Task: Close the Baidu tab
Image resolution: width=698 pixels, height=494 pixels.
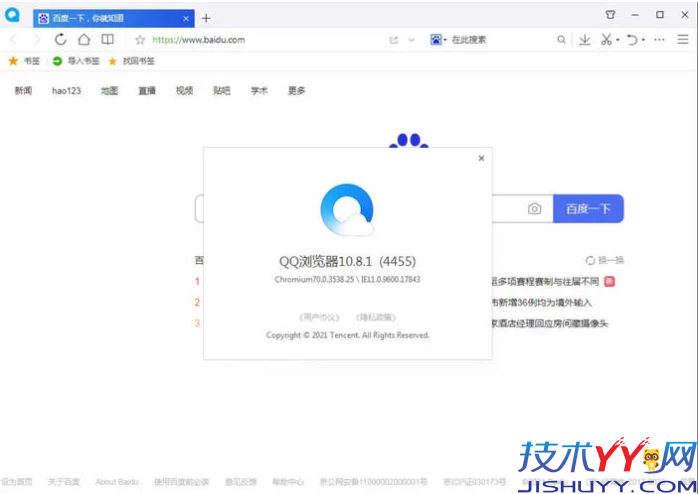Action: (x=186, y=18)
